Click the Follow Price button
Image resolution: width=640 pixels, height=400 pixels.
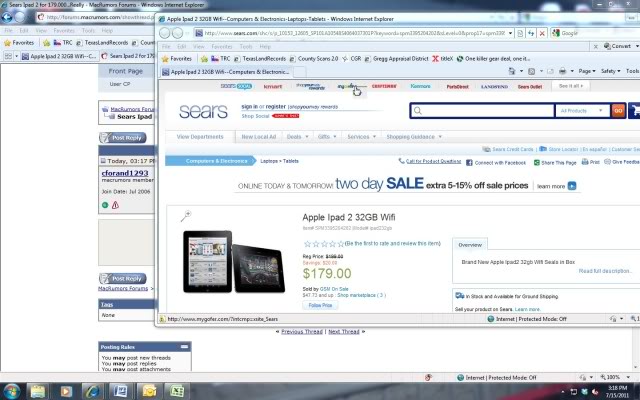click(320, 305)
